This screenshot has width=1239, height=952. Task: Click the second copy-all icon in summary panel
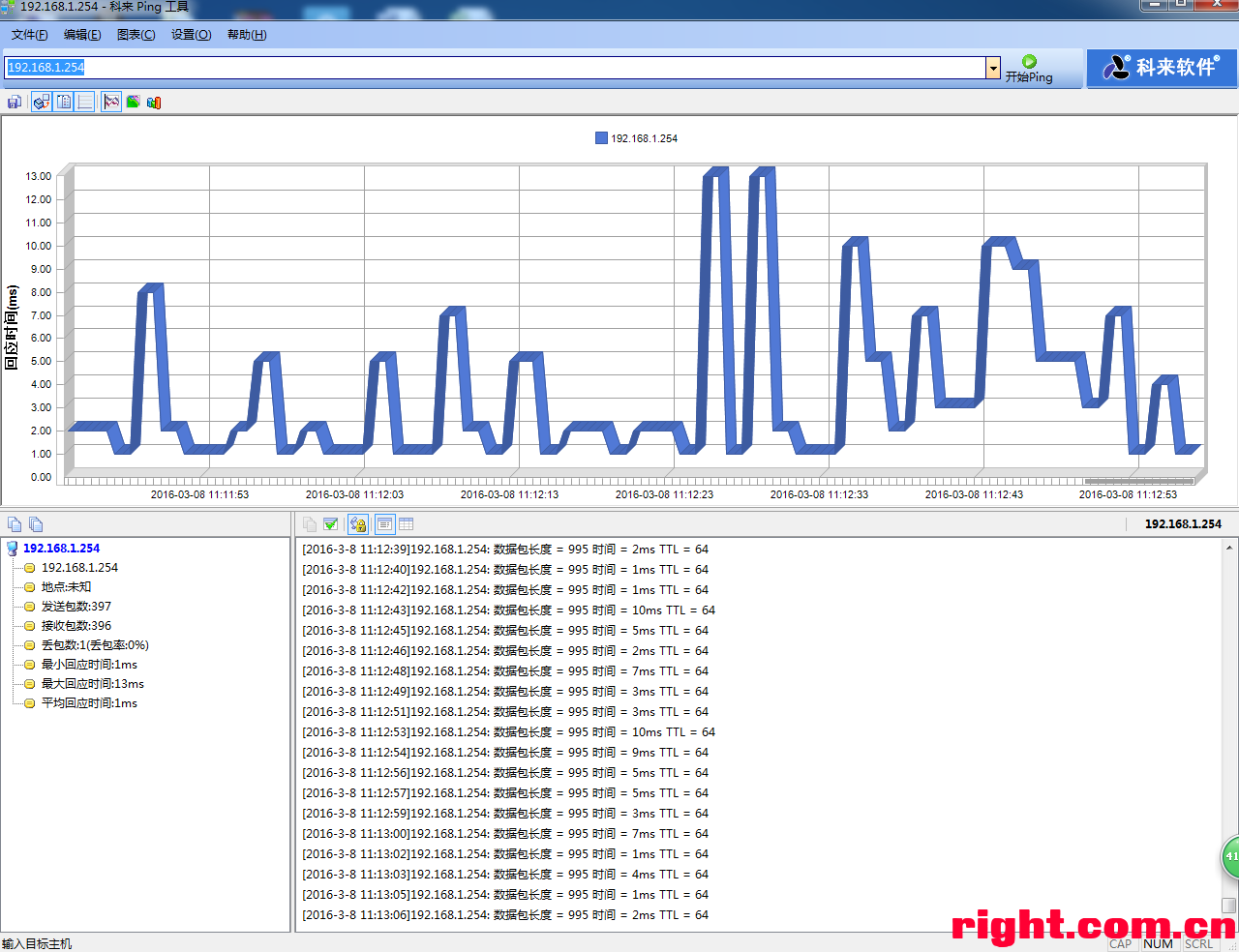(36, 524)
